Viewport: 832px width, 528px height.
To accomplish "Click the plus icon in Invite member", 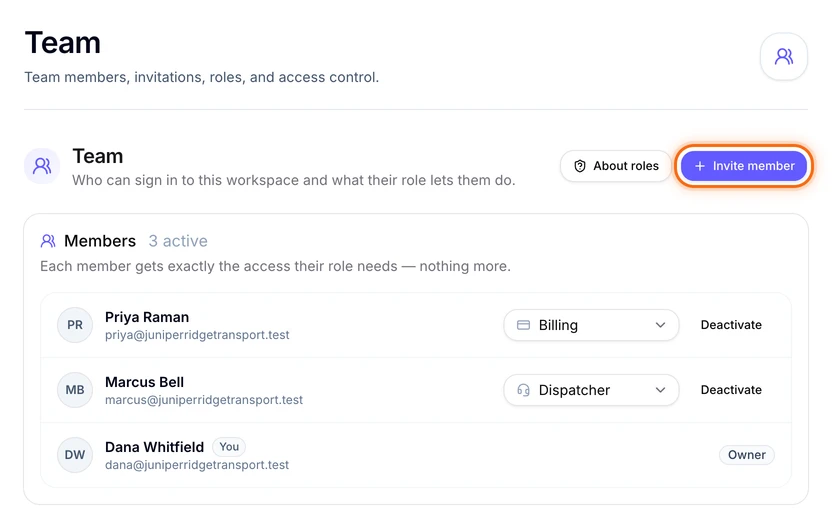I will [x=700, y=166].
